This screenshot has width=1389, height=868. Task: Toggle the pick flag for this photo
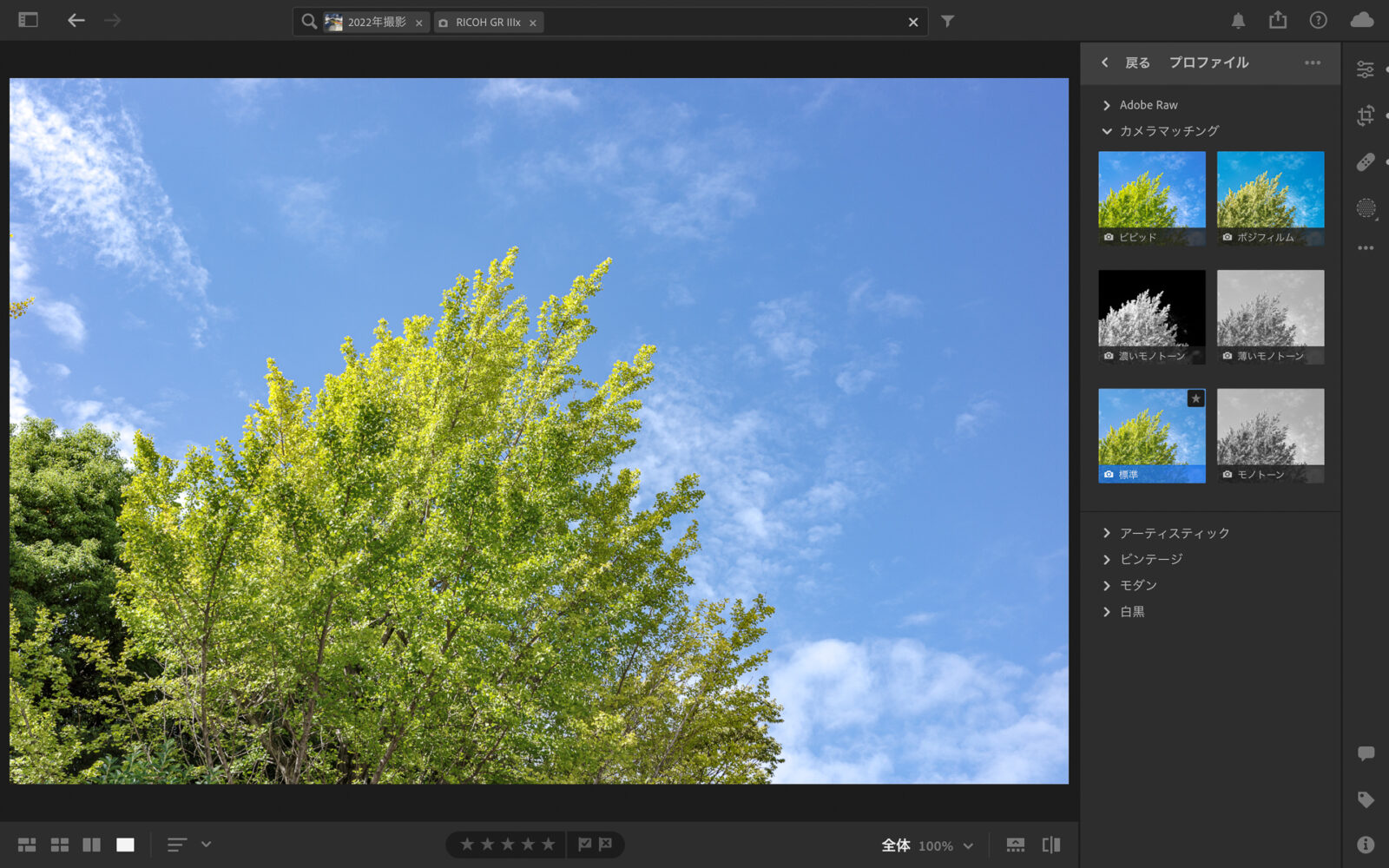click(x=583, y=844)
